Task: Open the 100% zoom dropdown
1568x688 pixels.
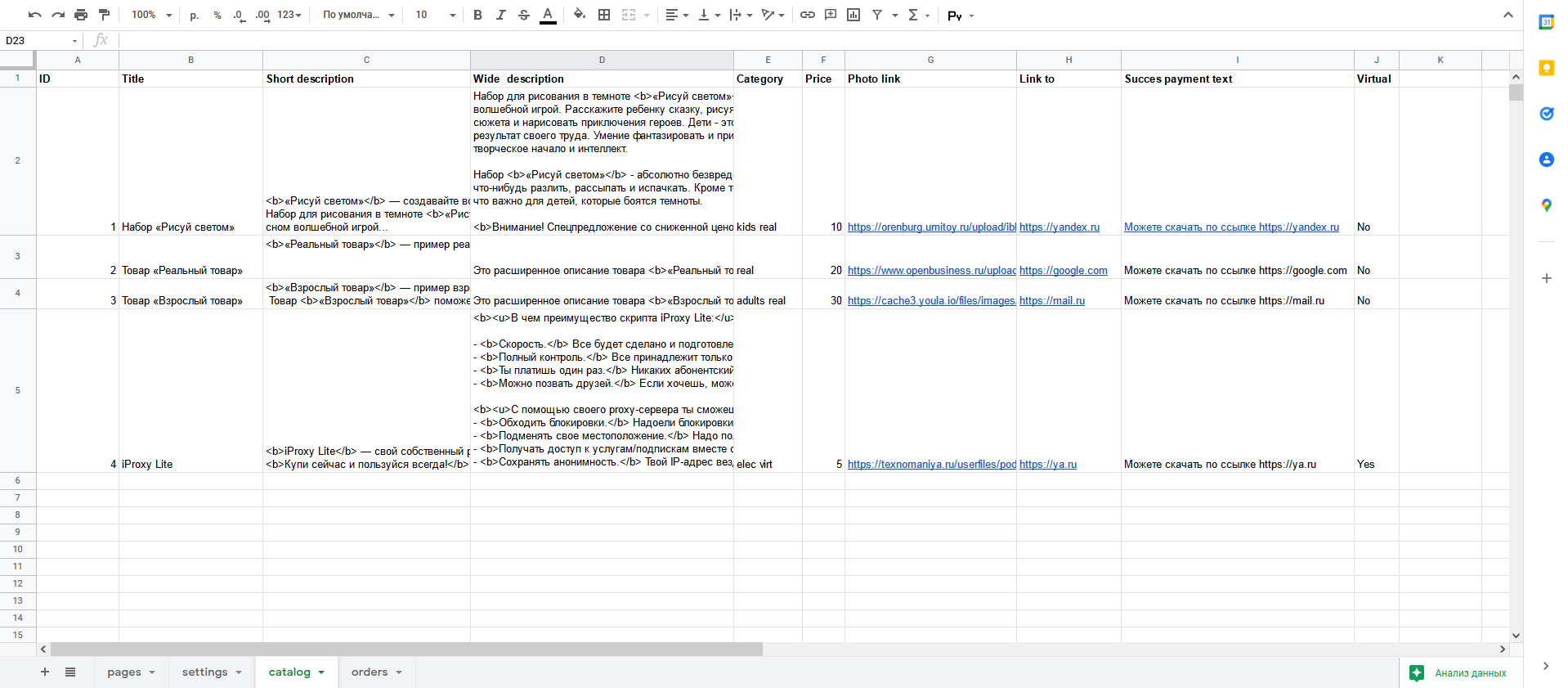Action: click(152, 15)
